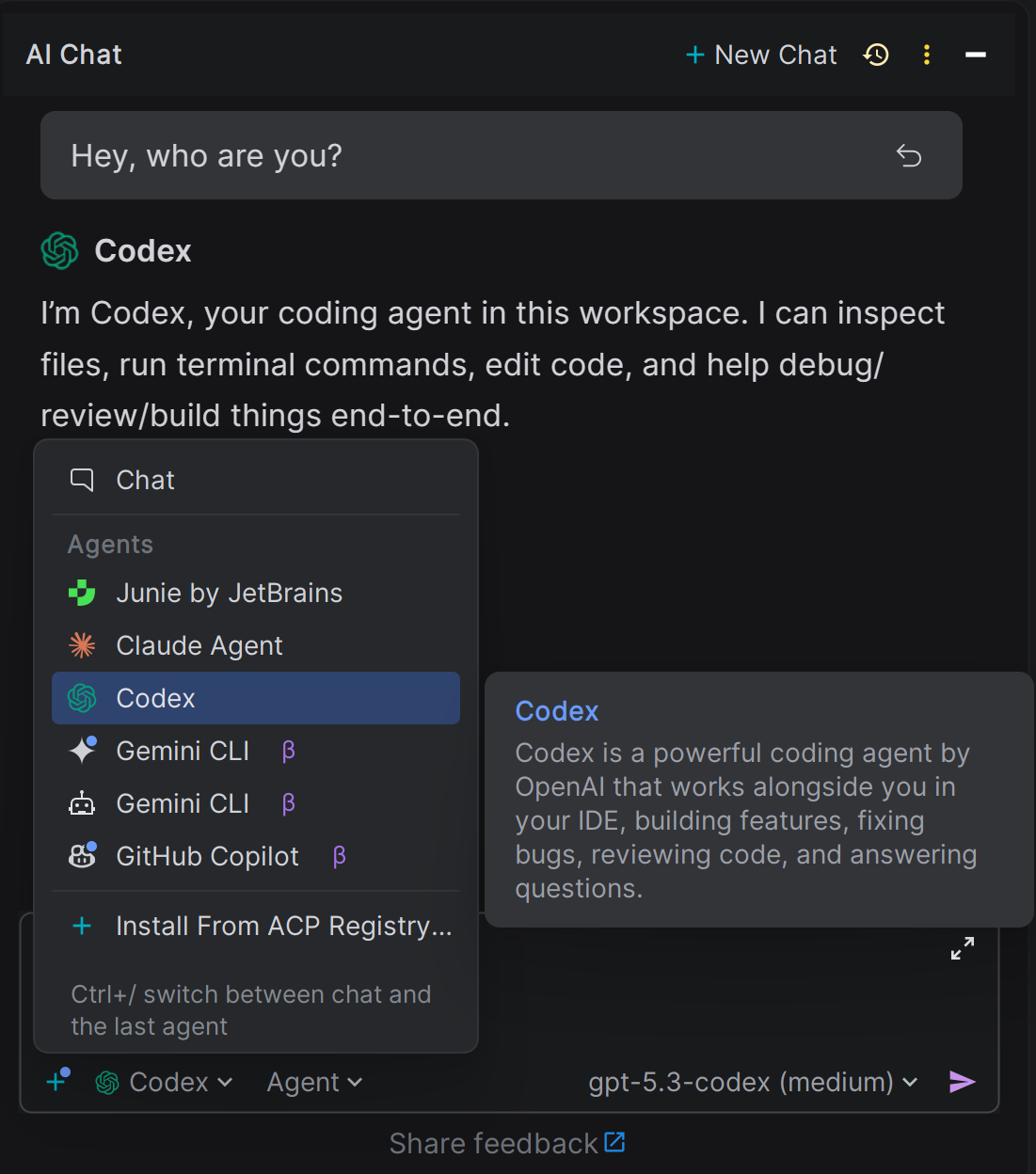Select GitHub Copilot agent
Viewport: 1036px width, 1174px height.
pyautogui.click(x=256, y=856)
